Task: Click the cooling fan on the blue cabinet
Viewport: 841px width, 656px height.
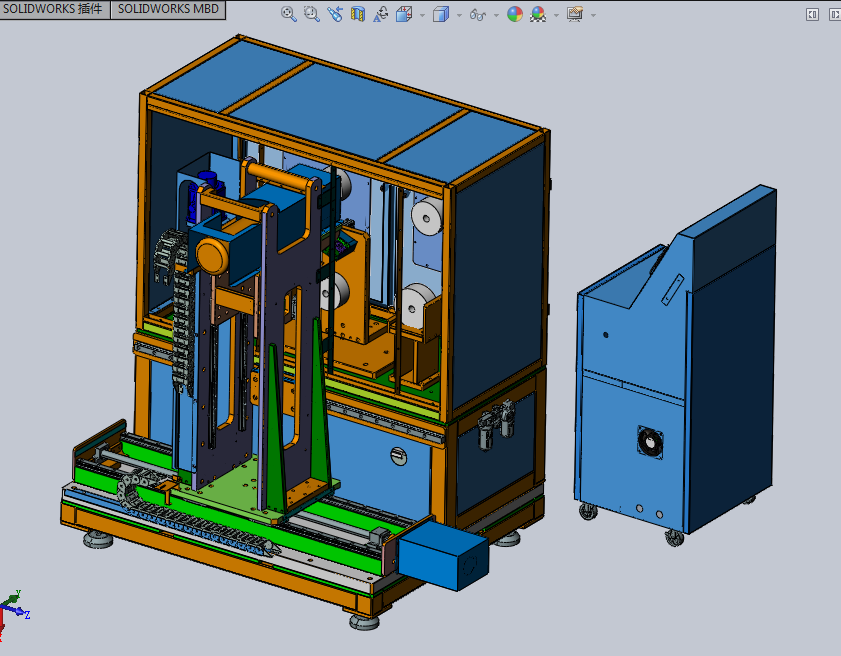Action: 652,441
